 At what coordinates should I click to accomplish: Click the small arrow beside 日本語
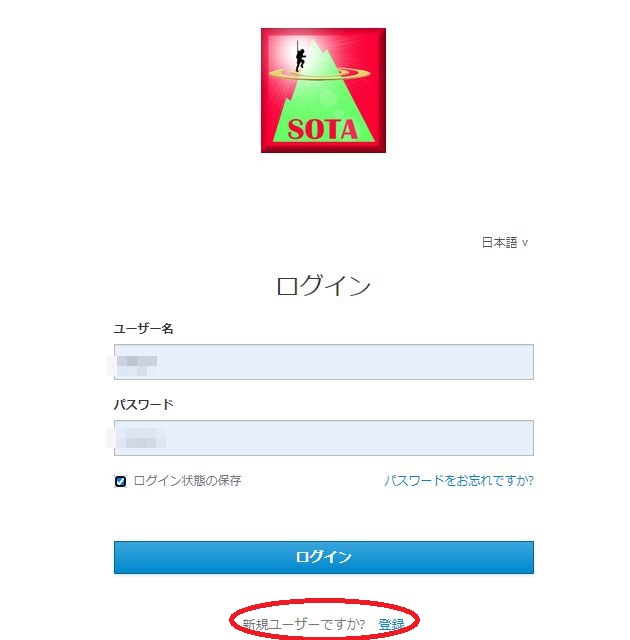click(525, 243)
